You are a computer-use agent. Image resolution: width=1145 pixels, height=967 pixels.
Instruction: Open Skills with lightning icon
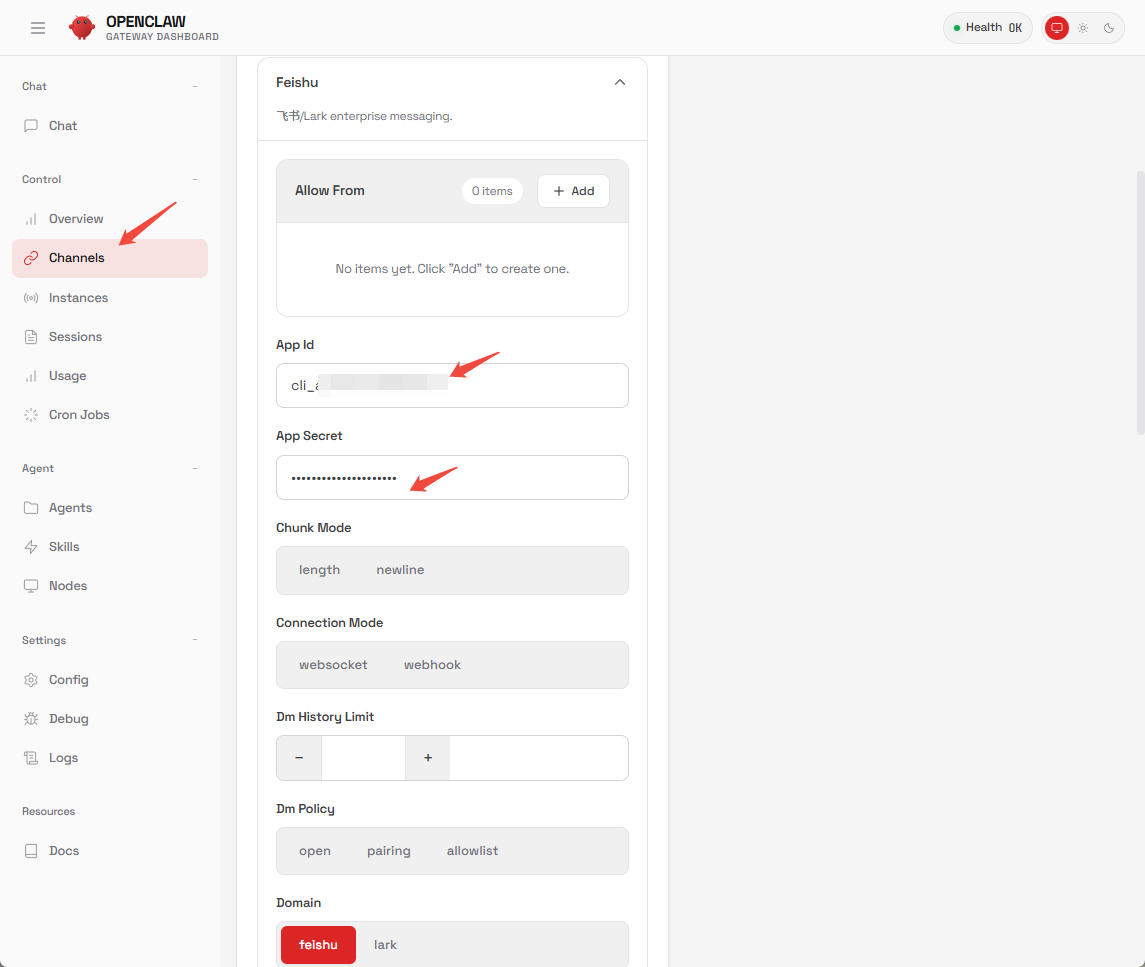31,547
